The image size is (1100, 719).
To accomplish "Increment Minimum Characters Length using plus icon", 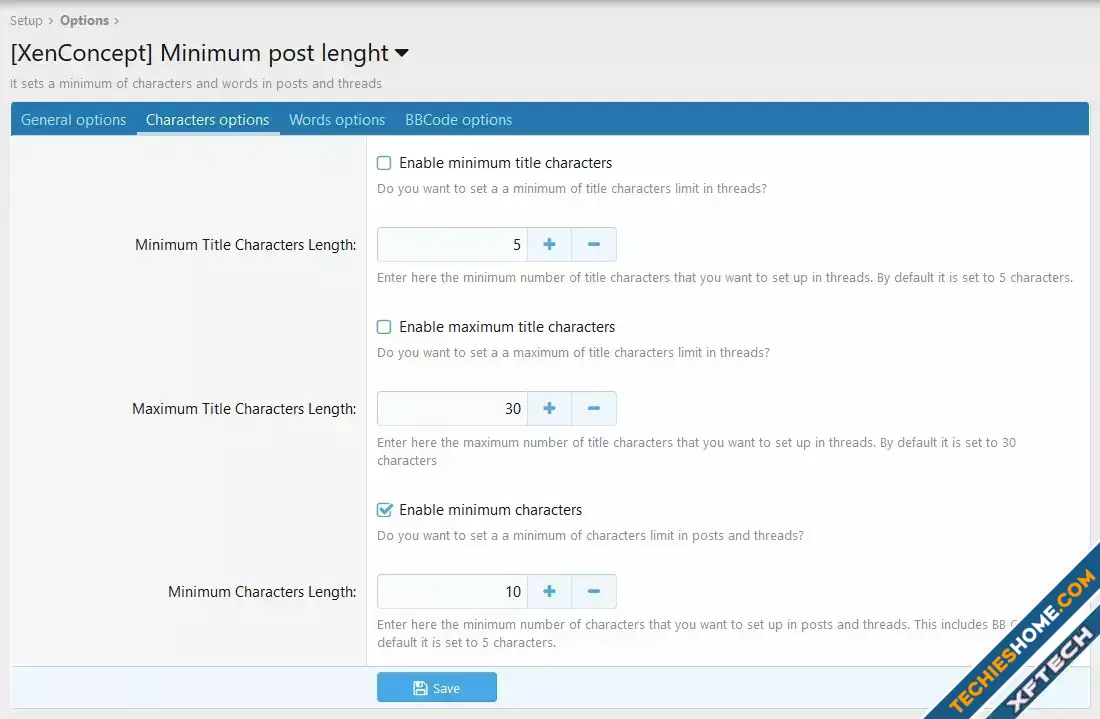I will pos(549,591).
